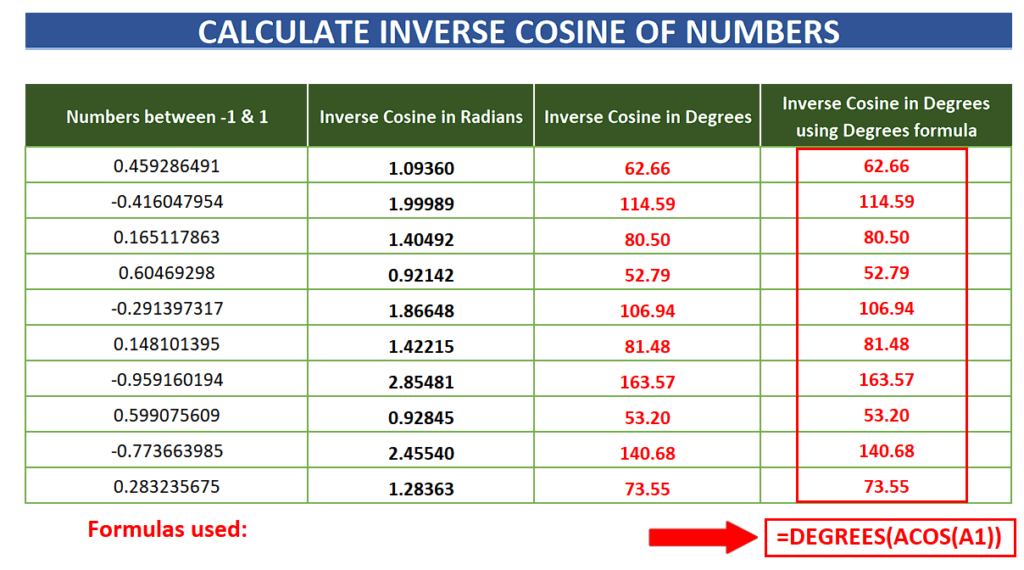Click 106.94 in the using Degrees formula column
This screenshot has width=1024, height=570.
(886, 308)
